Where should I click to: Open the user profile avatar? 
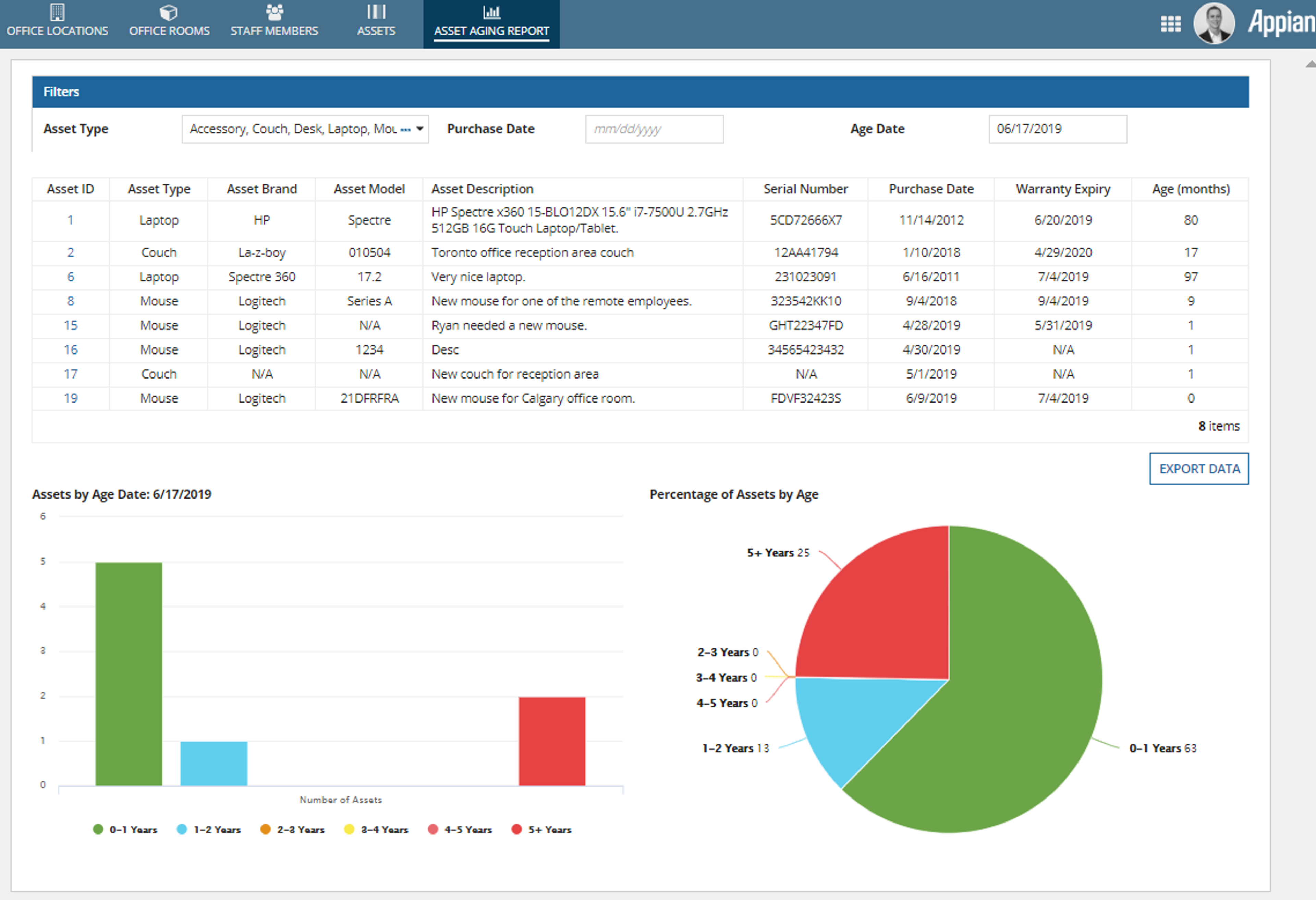pyautogui.click(x=1214, y=24)
